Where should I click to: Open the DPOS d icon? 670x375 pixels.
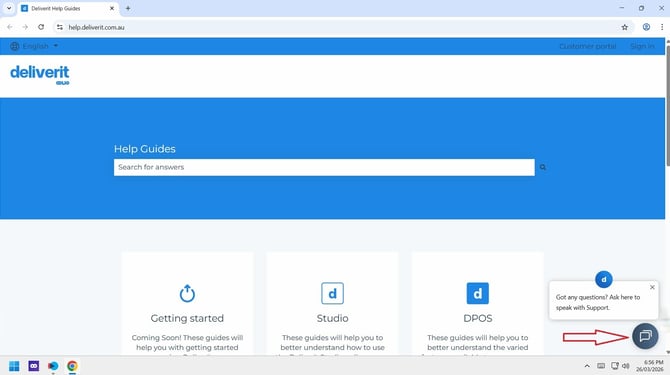pyautogui.click(x=478, y=293)
